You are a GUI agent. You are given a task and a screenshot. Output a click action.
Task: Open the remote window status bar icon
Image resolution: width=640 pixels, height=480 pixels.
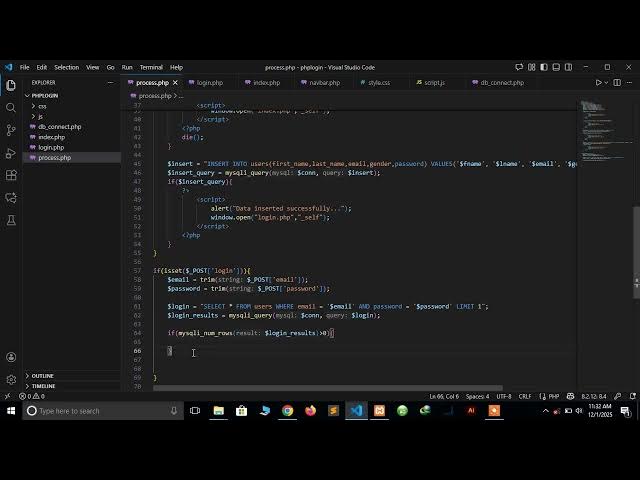7,396
